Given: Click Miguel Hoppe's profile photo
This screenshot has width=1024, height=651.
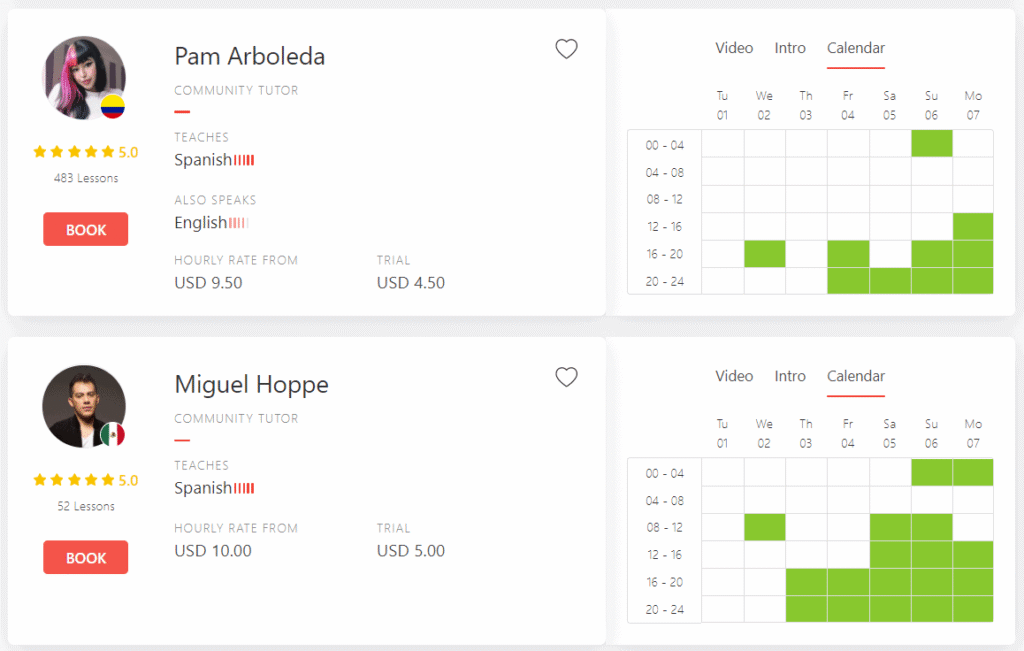Looking at the screenshot, I should click(x=84, y=406).
